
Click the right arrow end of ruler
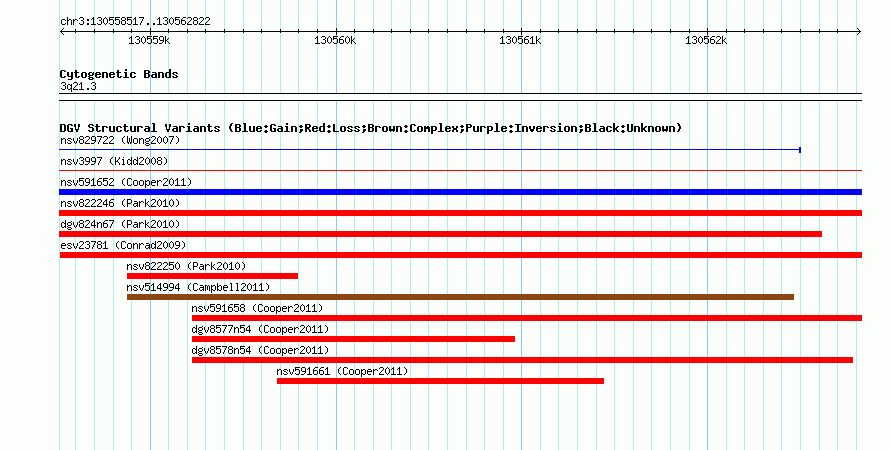859,32
